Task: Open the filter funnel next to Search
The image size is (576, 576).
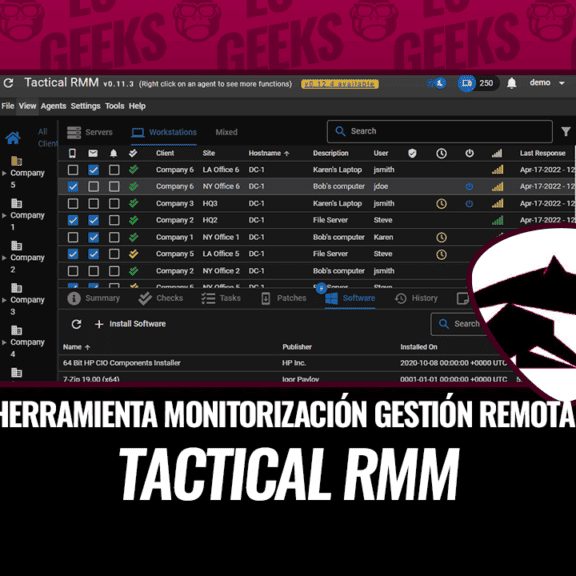Action: point(566,131)
